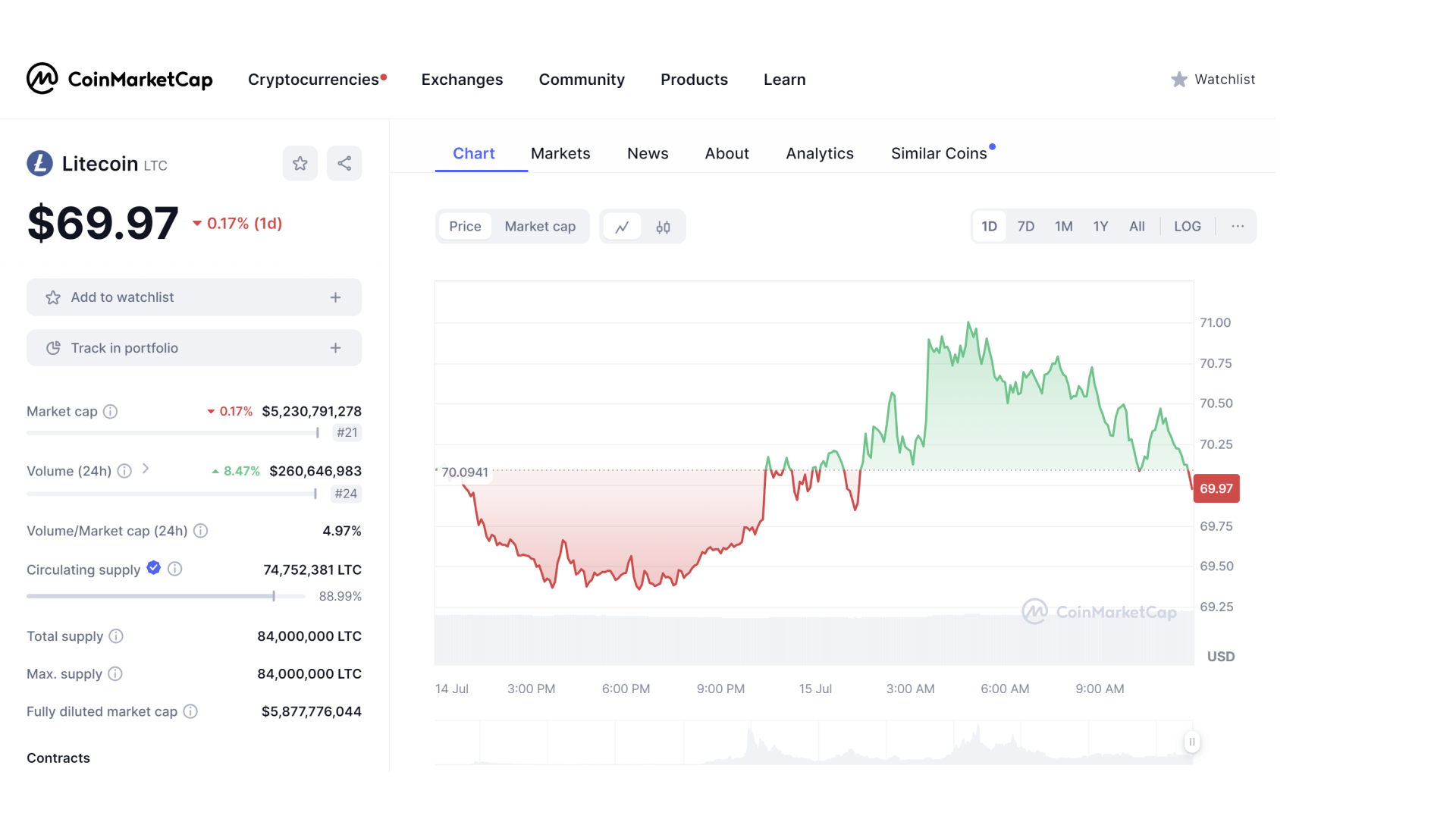Viewport: 1456px width, 819px height.
Task: Switch to line chart view icon
Action: [x=622, y=227]
